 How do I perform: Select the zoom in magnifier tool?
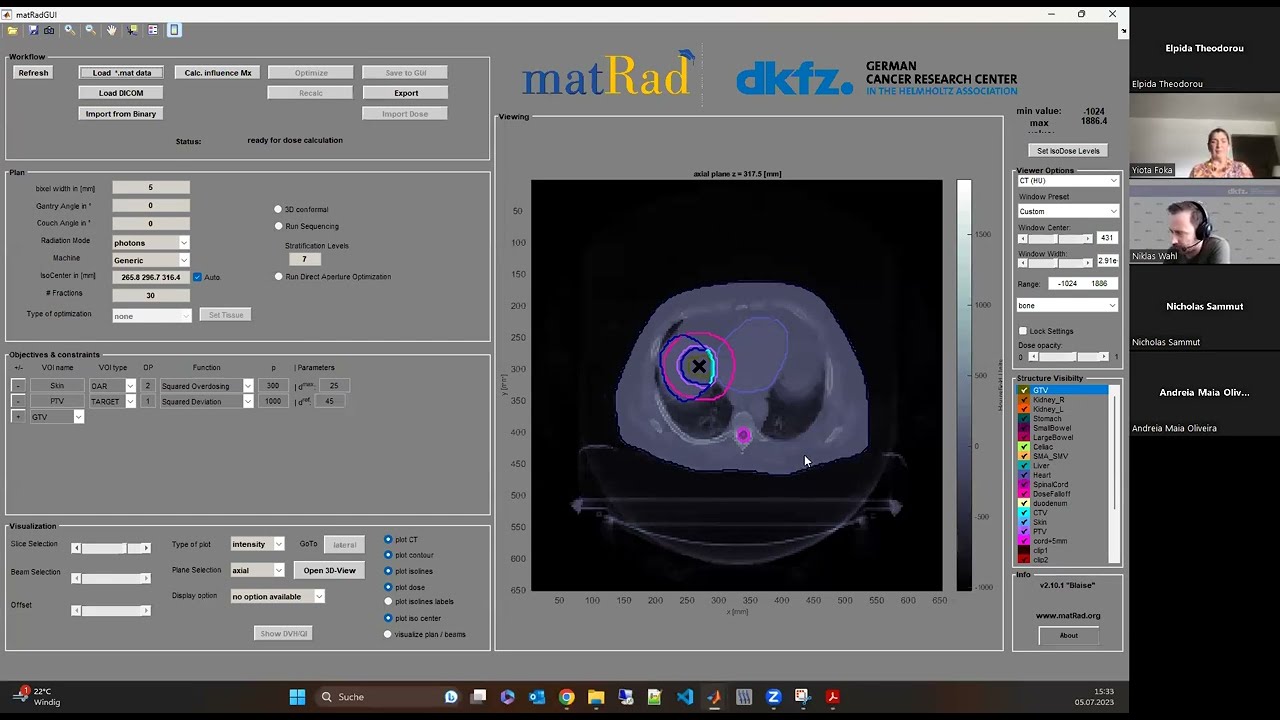coord(70,30)
